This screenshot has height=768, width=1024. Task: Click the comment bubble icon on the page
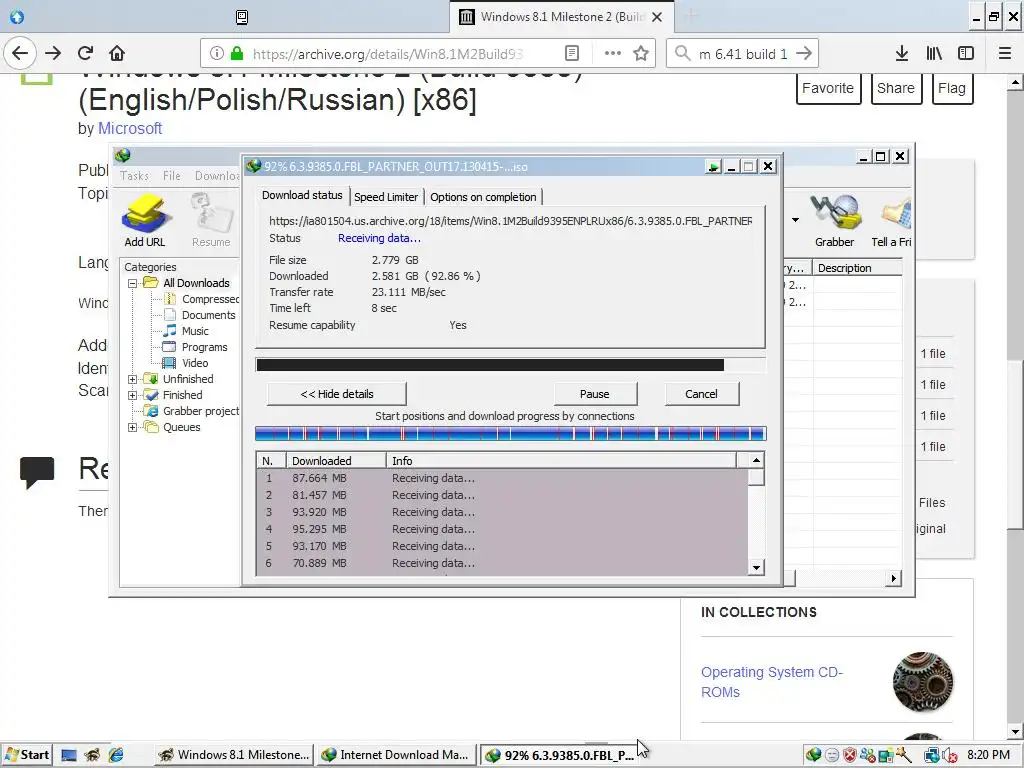(37, 473)
